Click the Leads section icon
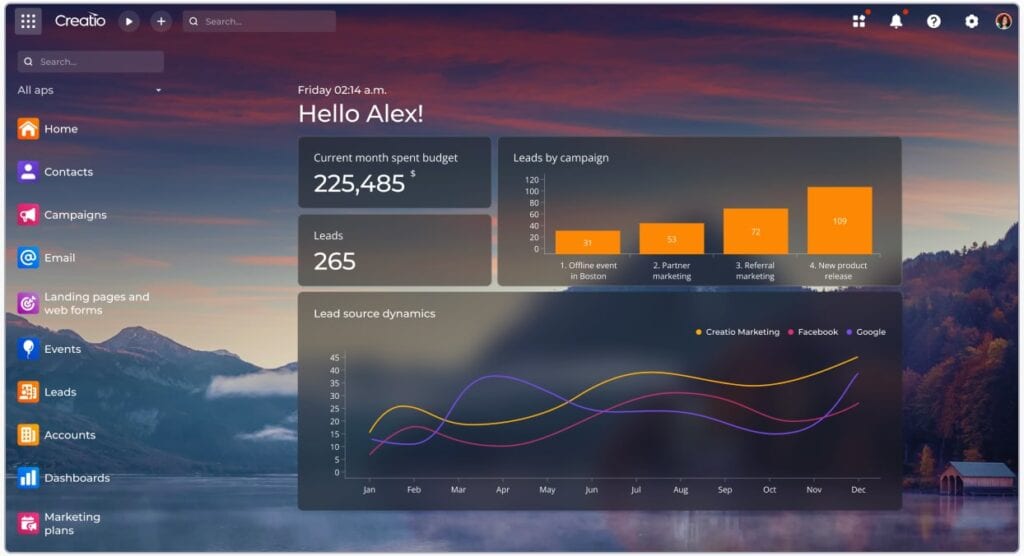 [28, 392]
